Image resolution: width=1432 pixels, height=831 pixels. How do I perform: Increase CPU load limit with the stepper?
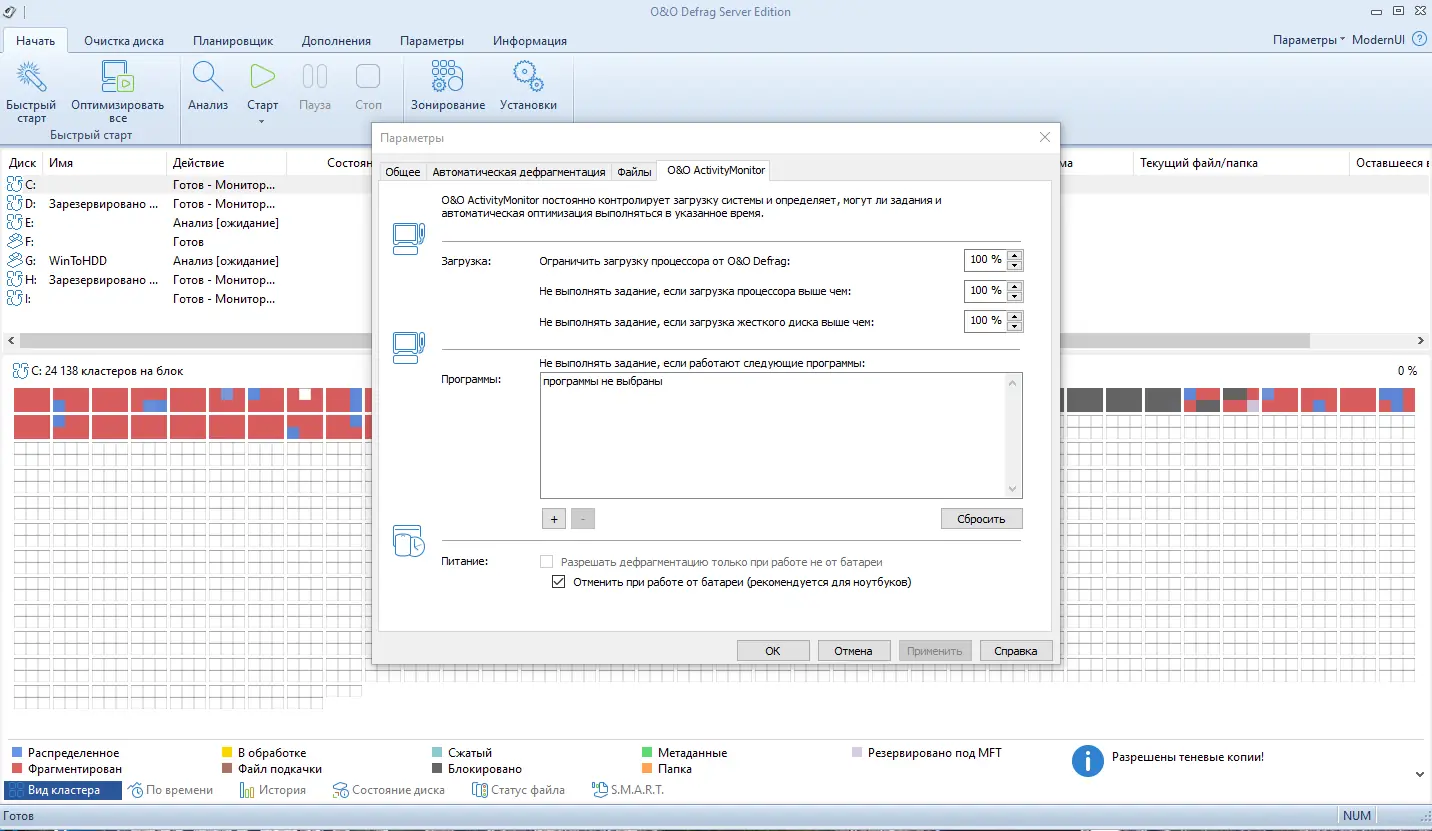pyautogui.click(x=1016, y=255)
